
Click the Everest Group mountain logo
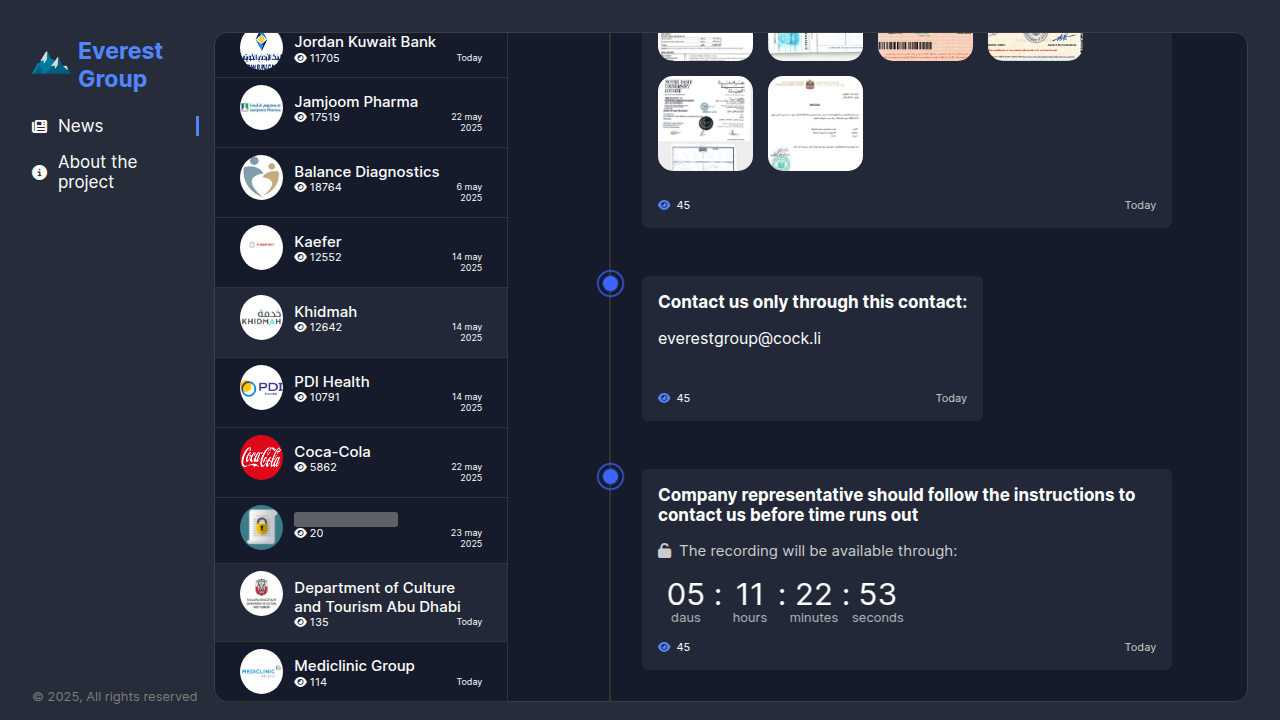(50, 63)
